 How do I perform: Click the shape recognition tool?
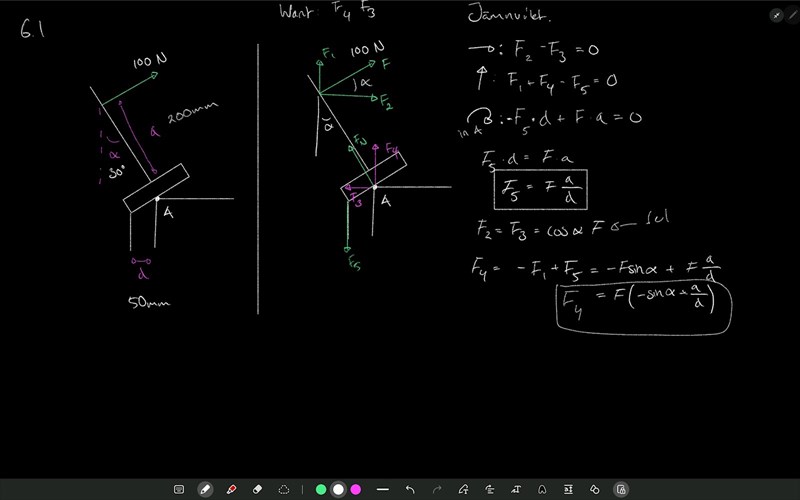pos(464,489)
